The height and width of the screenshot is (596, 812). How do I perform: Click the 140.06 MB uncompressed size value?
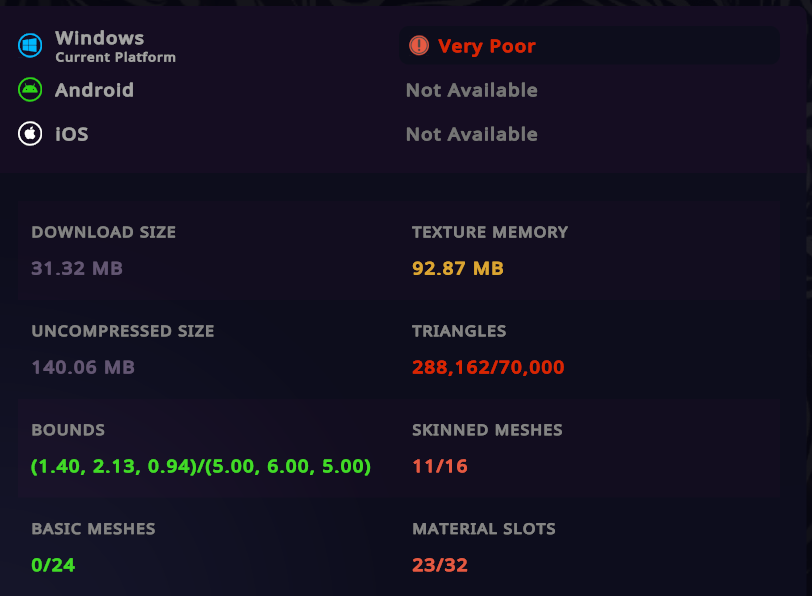coord(83,367)
